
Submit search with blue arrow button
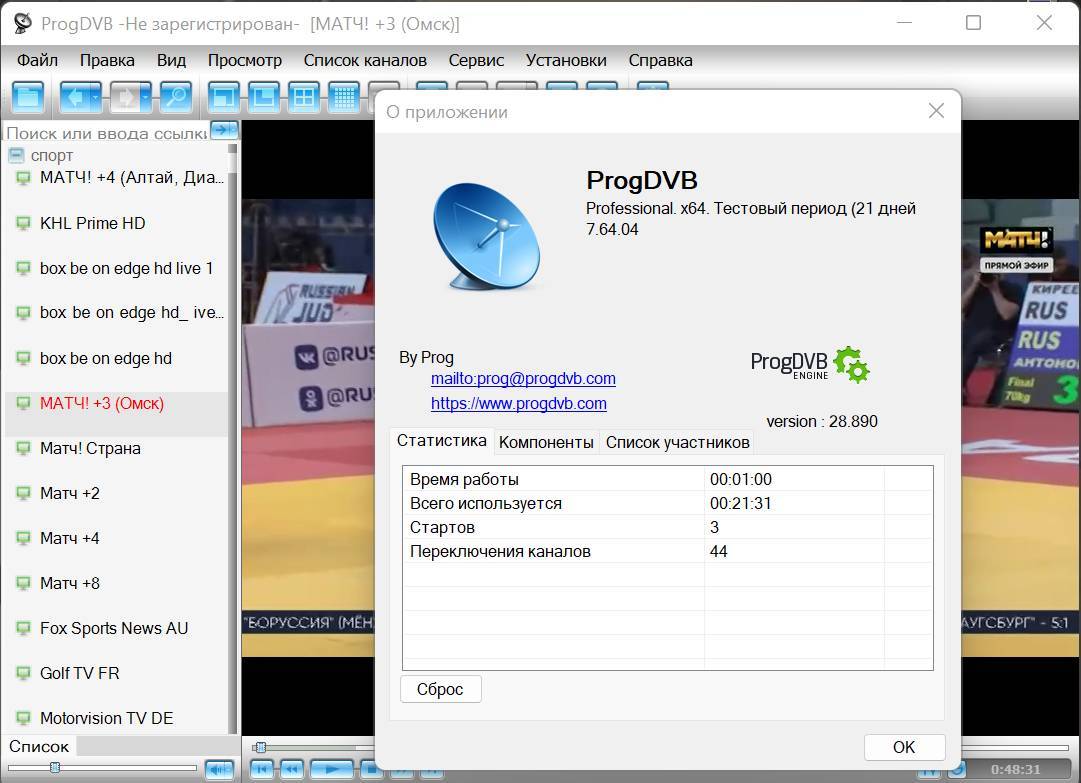point(221,129)
